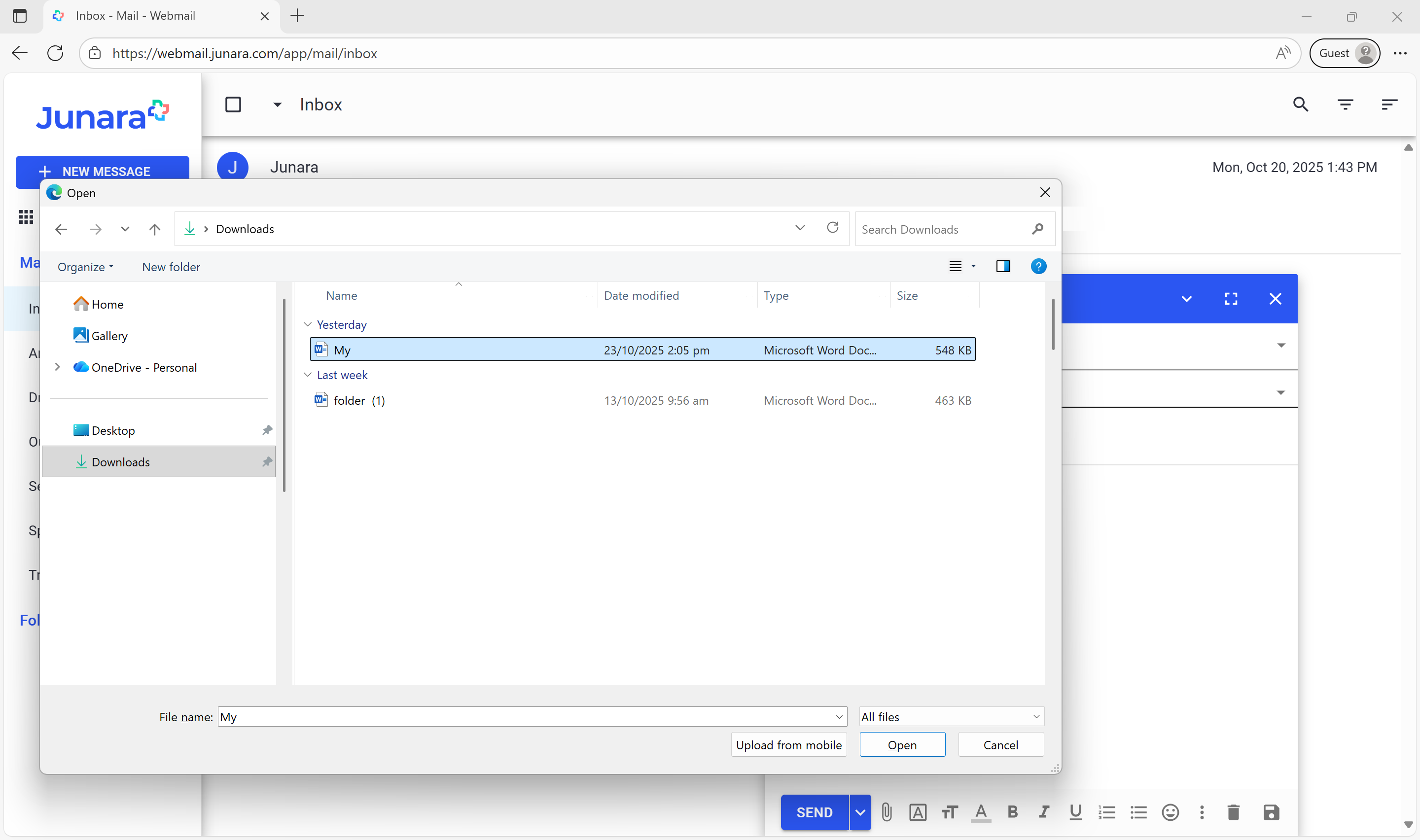Viewport: 1420px width, 840px height.
Task: Open the inbox filter icon
Action: click(x=1345, y=104)
